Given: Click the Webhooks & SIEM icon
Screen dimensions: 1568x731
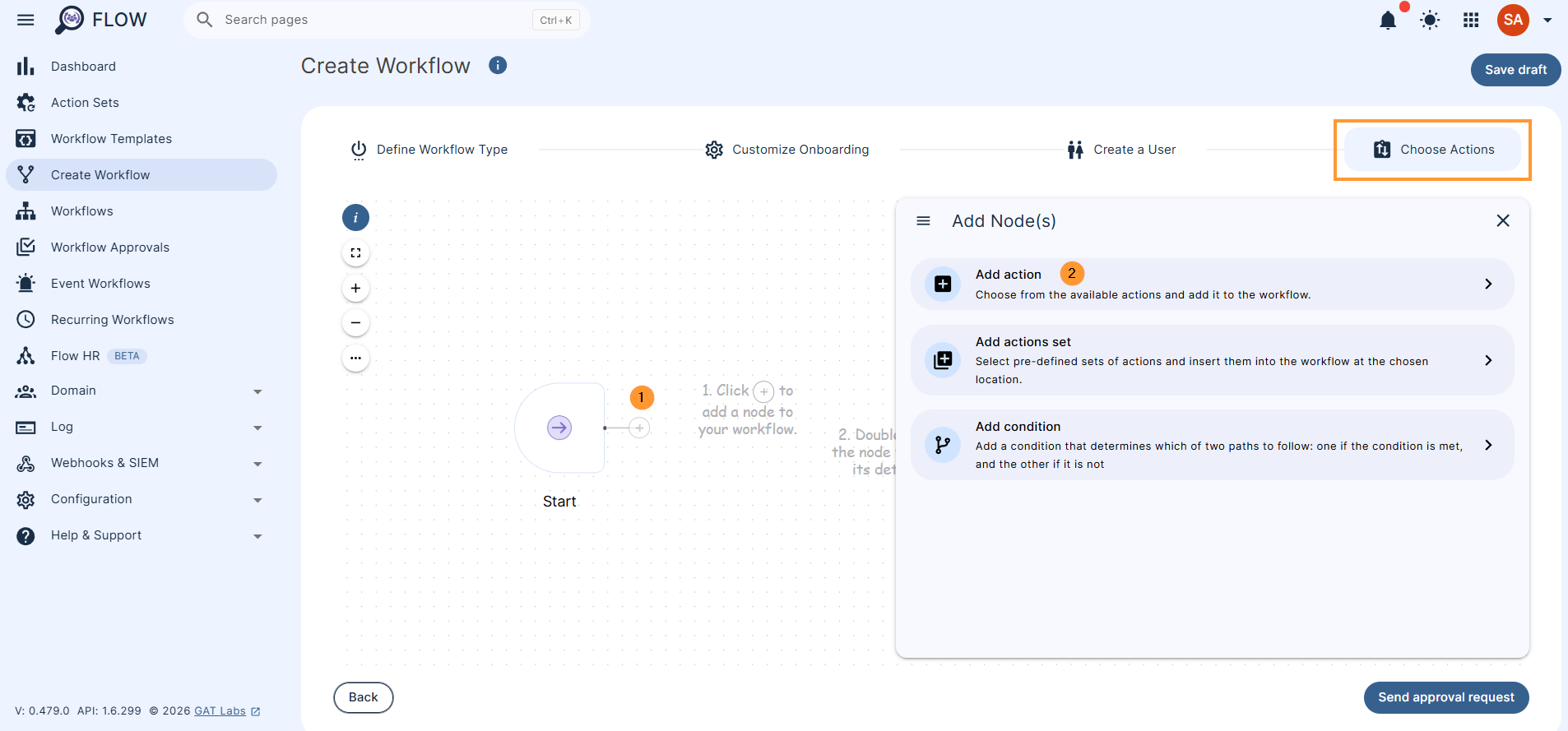Looking at the screenshot, I should (x=26, y=463).
